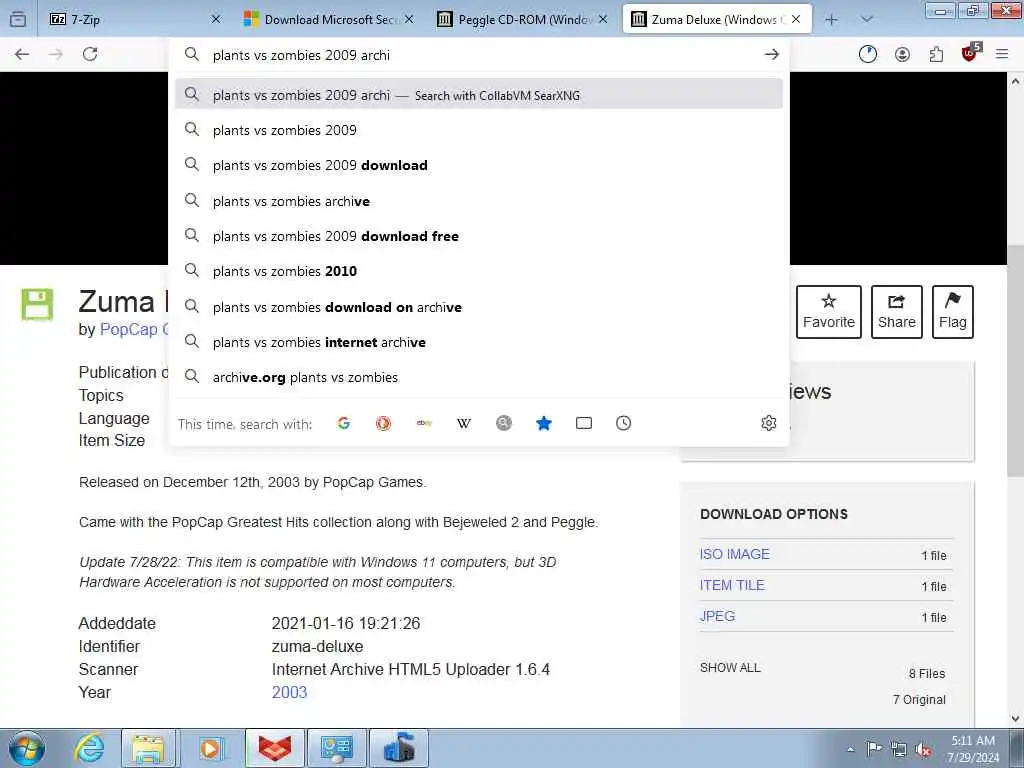Click the Share button
This screenshot has width=1024, height=768.
(x=897, y=312)
